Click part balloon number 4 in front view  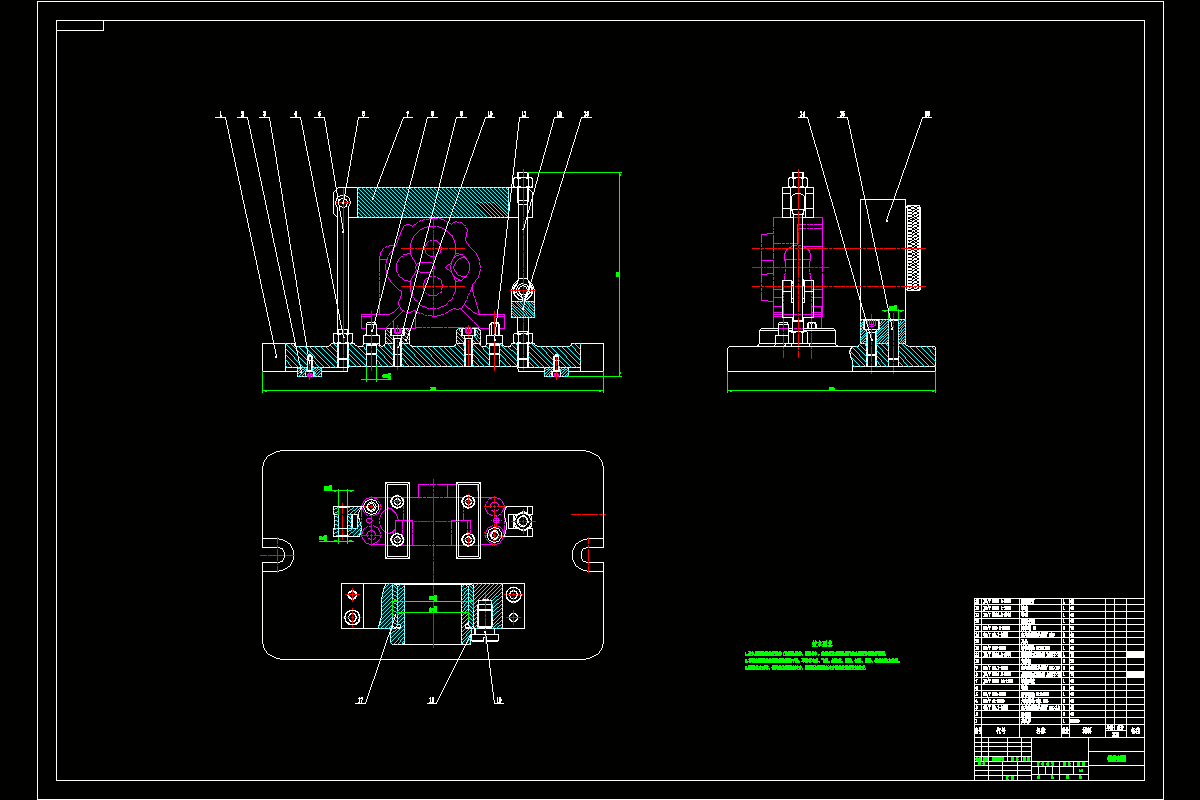295,115
